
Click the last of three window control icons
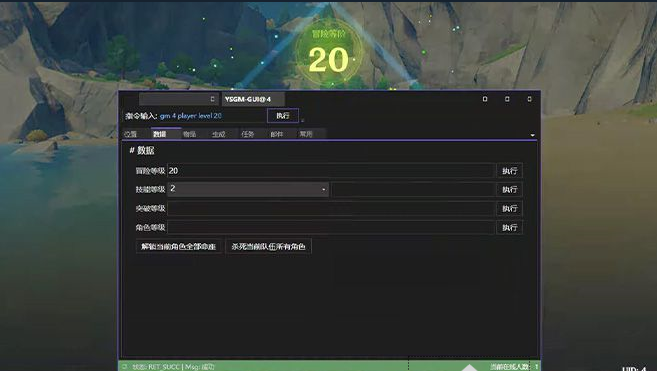click(529, 99)
